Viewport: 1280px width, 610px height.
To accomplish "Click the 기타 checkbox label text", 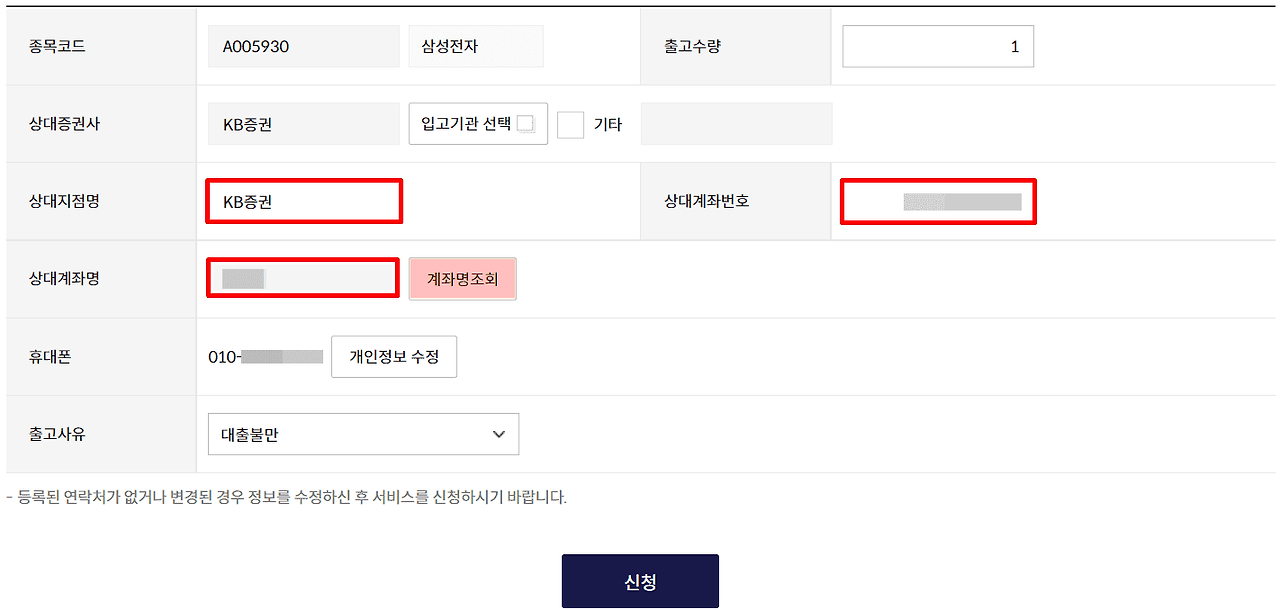I will pos(608,125).
